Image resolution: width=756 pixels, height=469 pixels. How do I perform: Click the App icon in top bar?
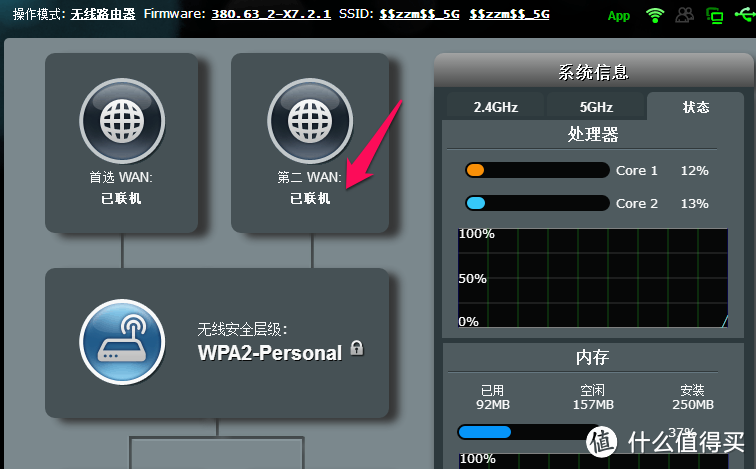pyautogui.click(x=619, y=15)
